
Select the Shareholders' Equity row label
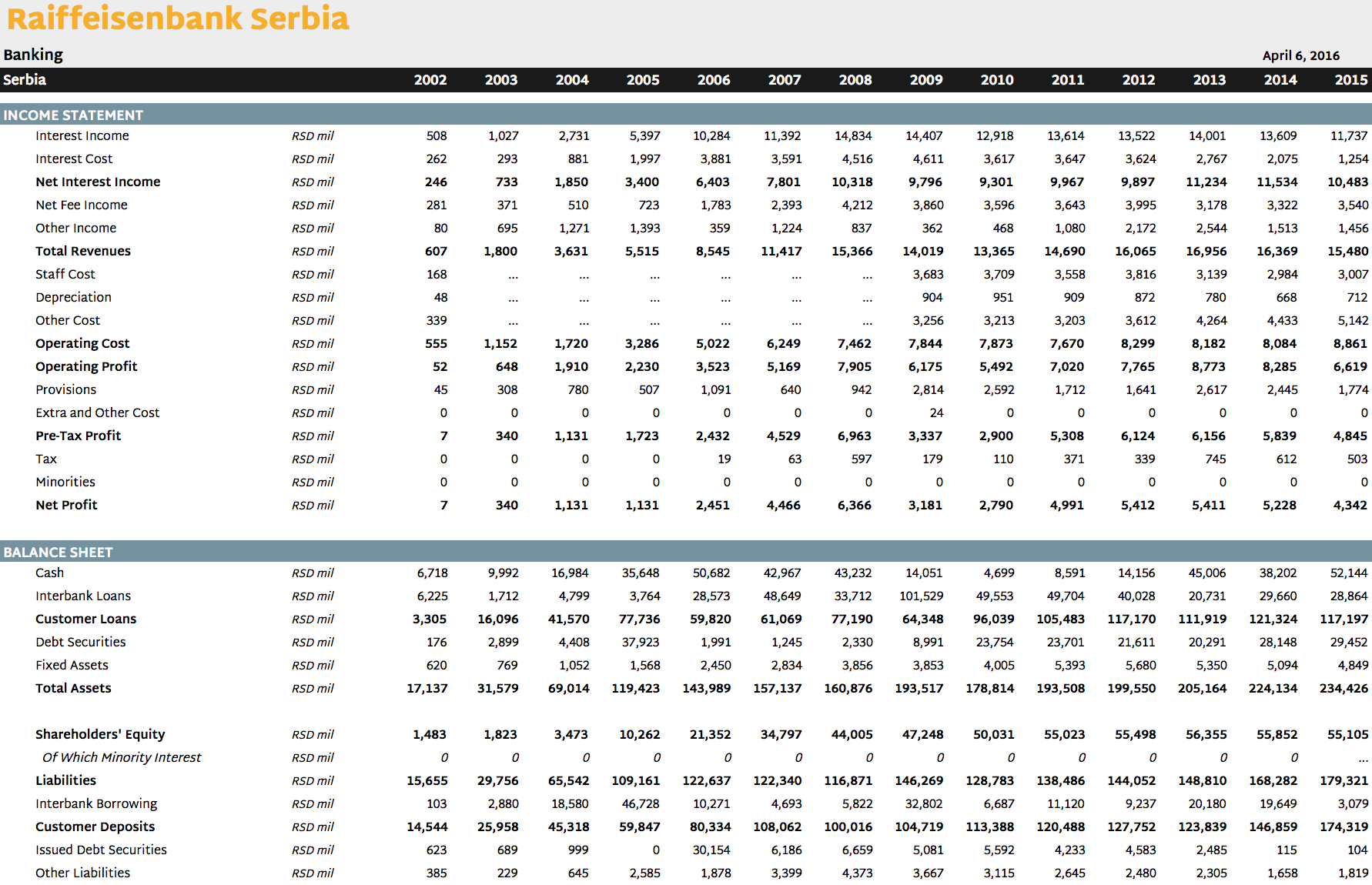(100, 735)
